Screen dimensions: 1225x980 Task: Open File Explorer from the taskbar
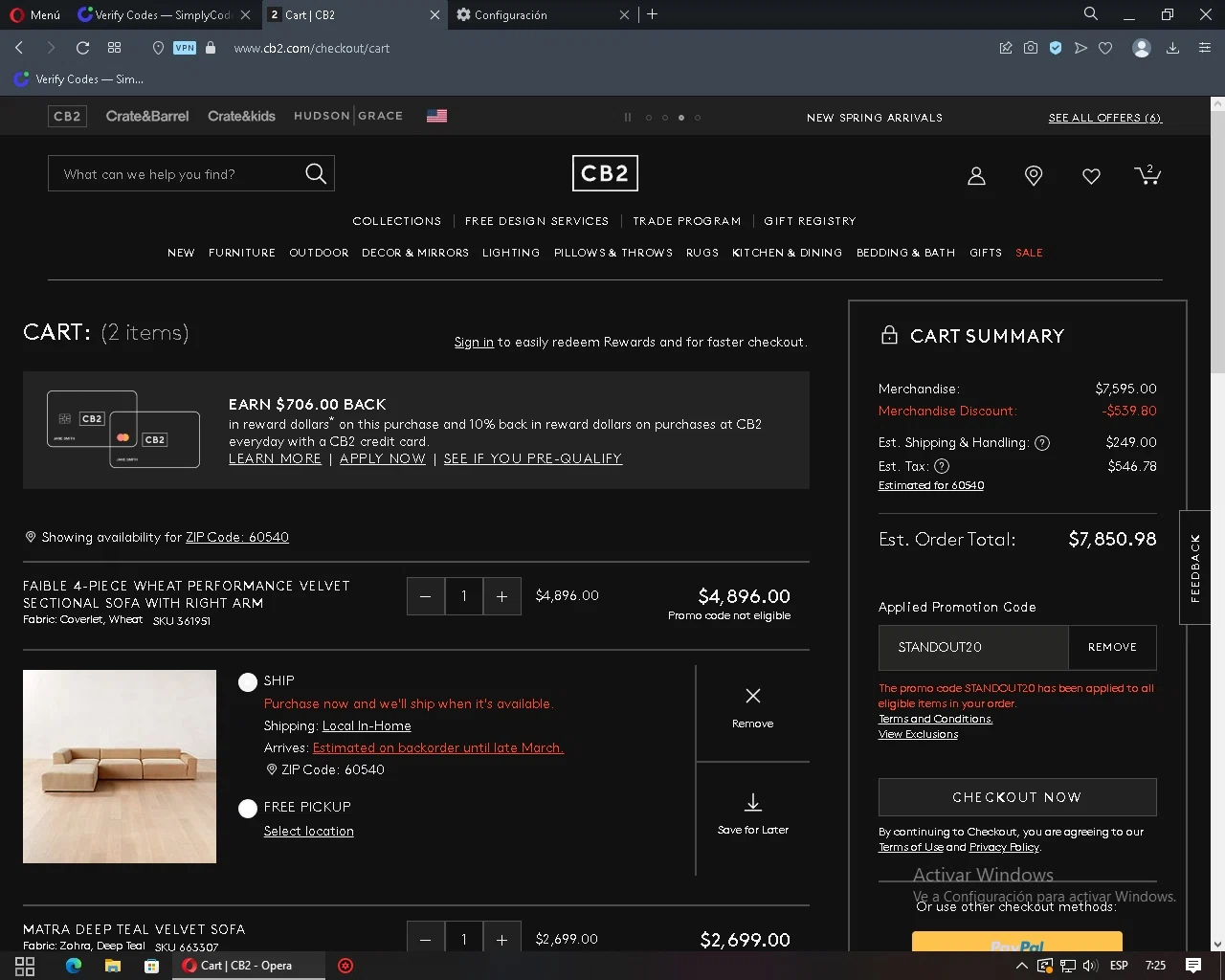point(112,966)
